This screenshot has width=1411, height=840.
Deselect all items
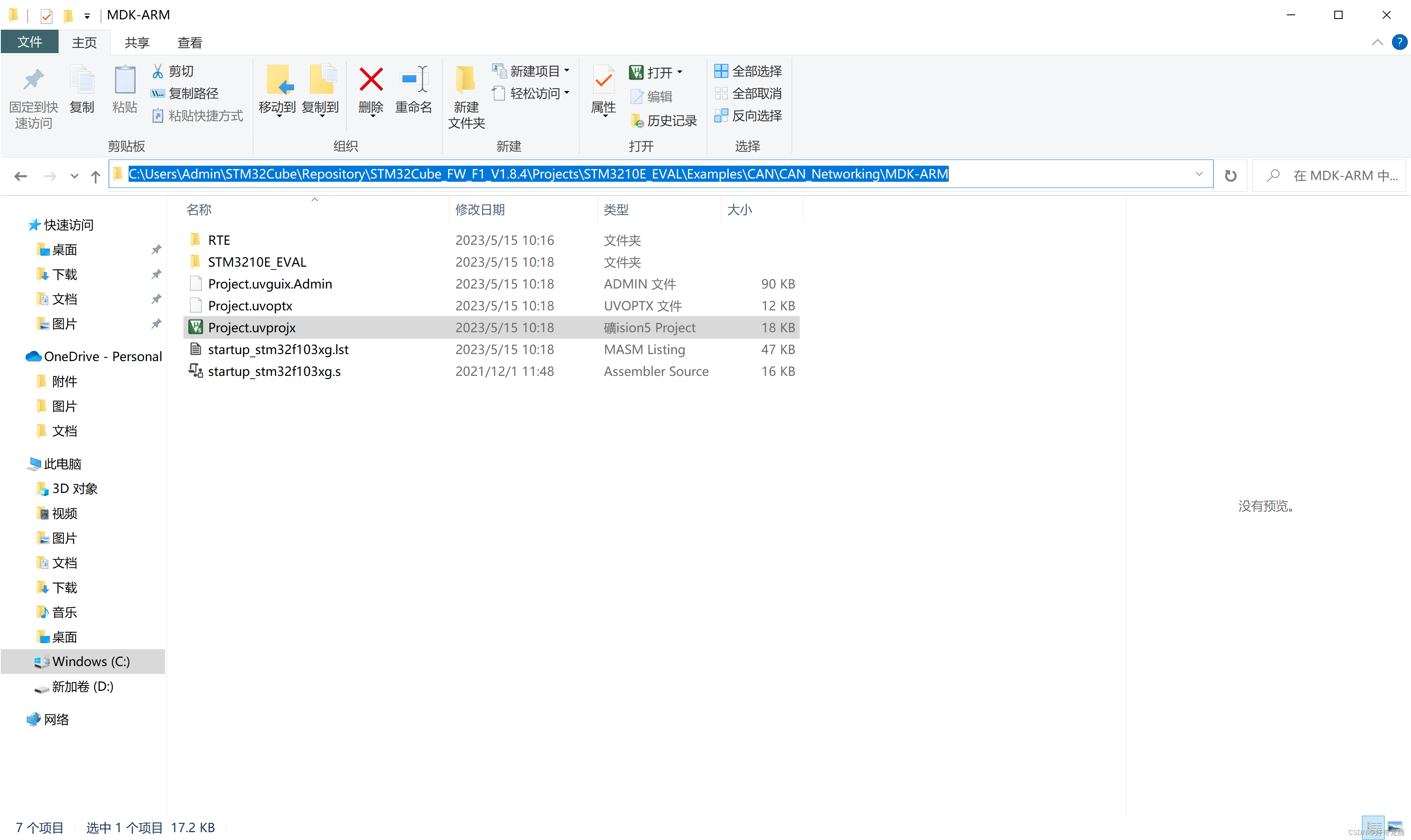[748, 94]
